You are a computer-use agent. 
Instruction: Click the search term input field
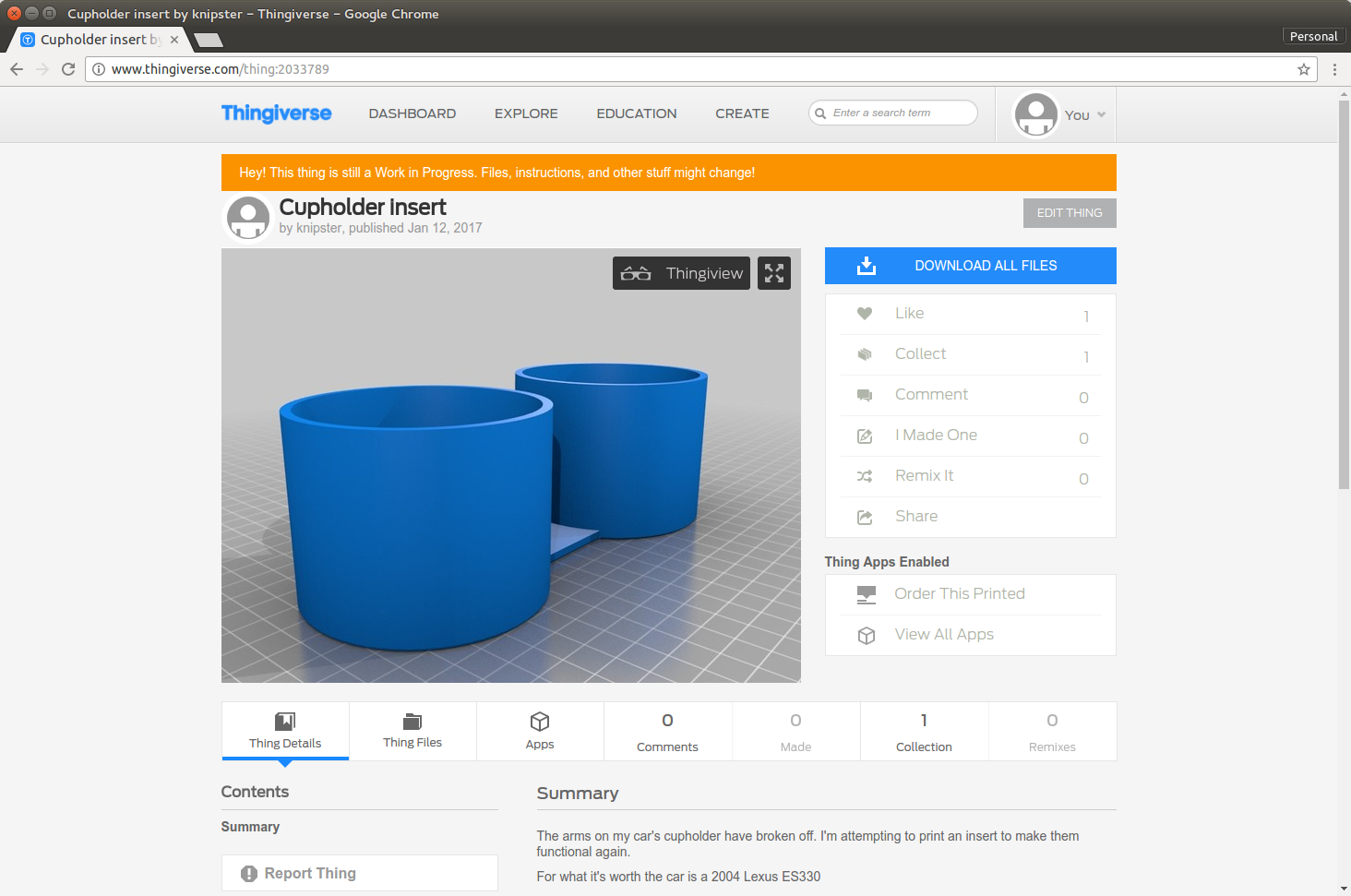(892, 113)
